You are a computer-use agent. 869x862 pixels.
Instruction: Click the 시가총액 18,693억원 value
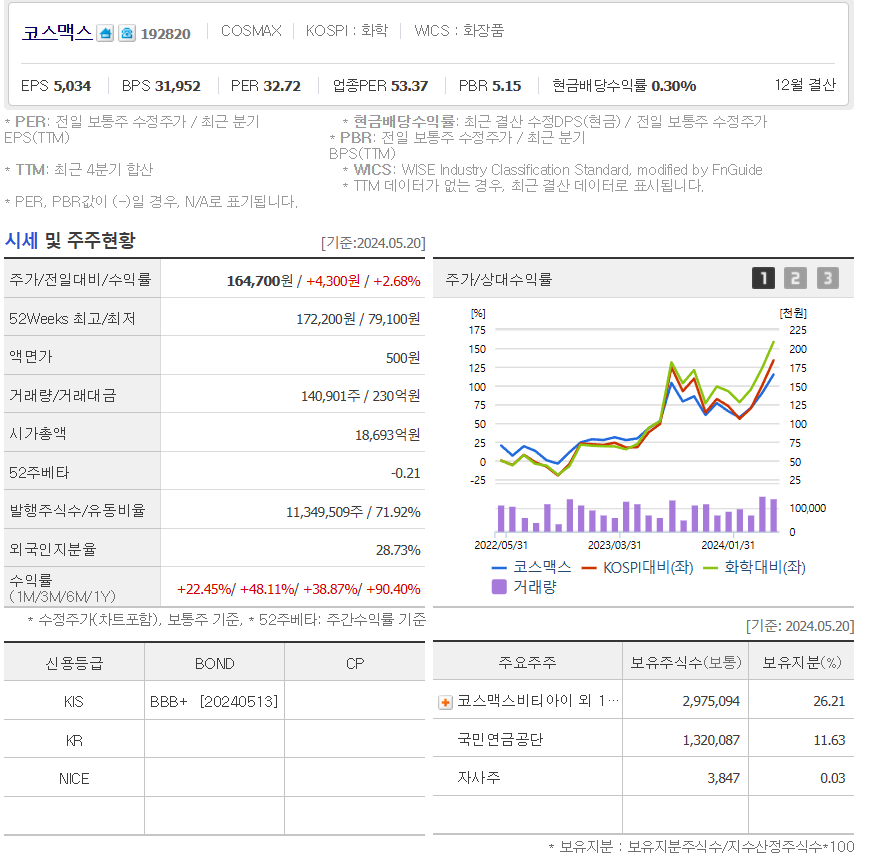(387, 435)
